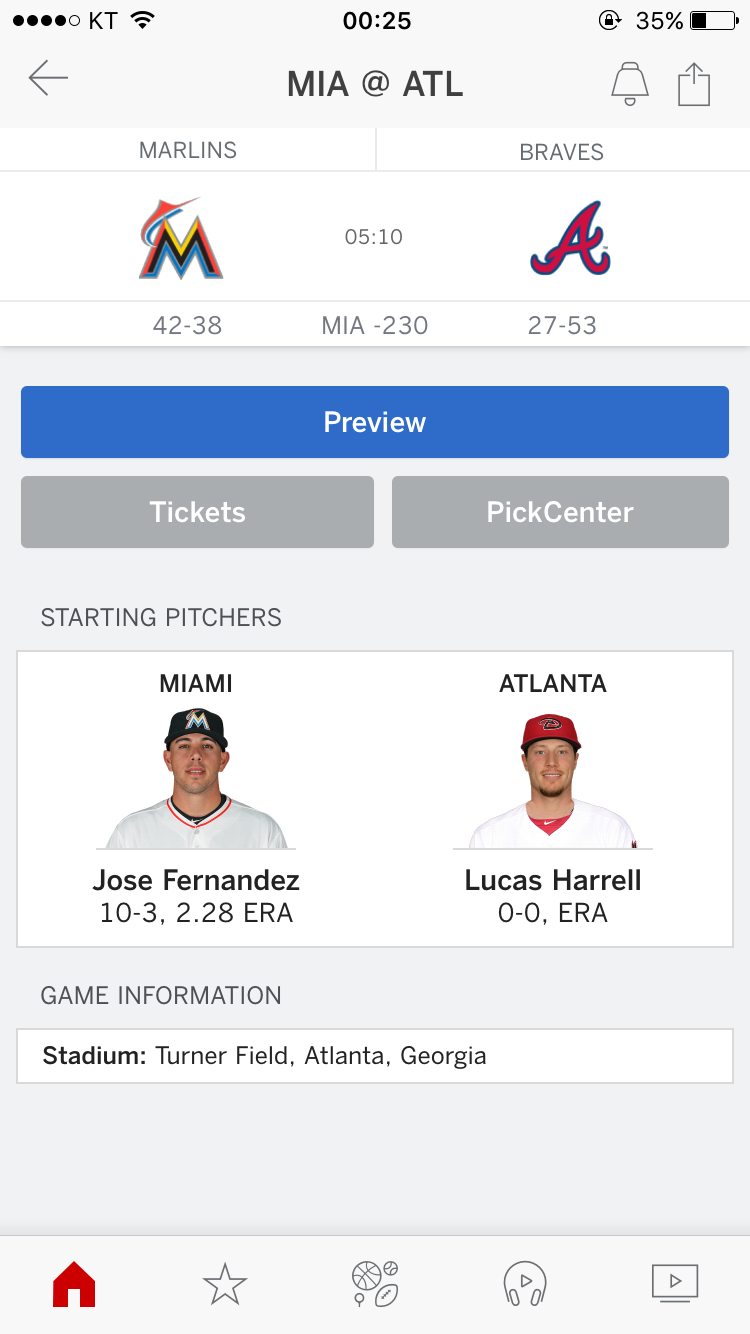This screenshot has width=750, height=1334.
Task: Open Favorites star tab
Action: [x=224, y=1284]
